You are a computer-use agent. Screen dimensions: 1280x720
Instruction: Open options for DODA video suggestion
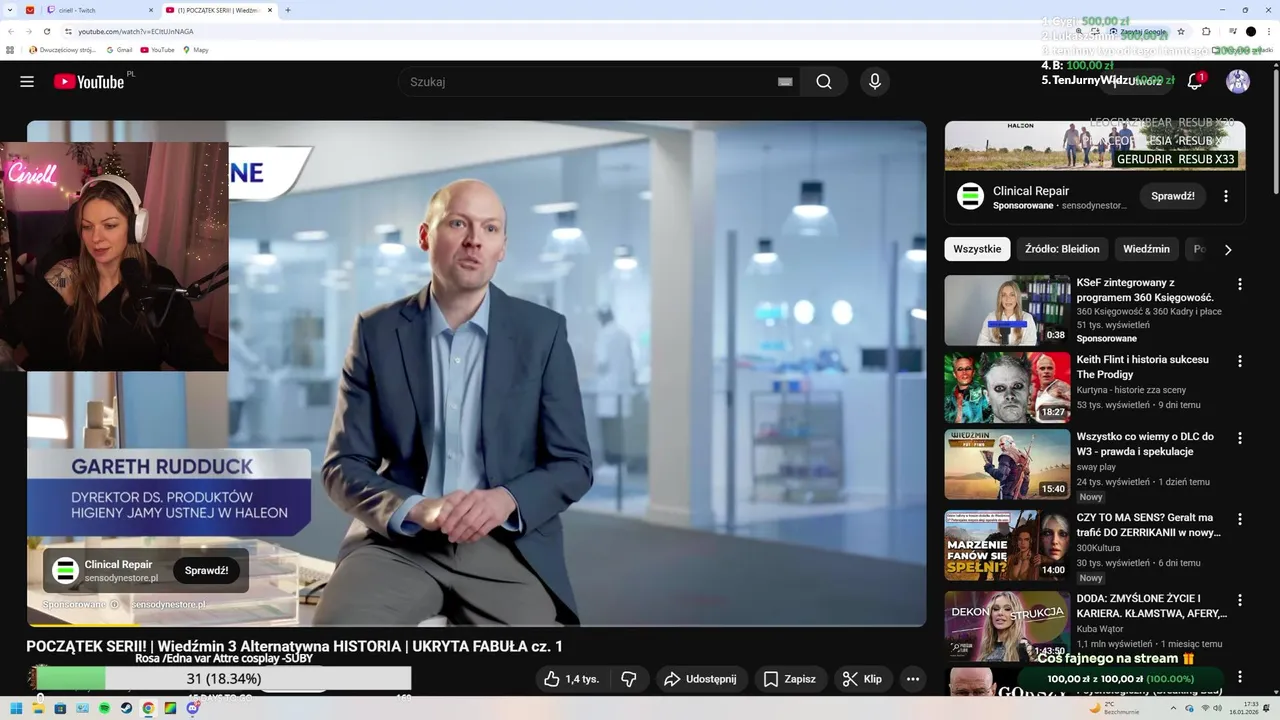1240,600
